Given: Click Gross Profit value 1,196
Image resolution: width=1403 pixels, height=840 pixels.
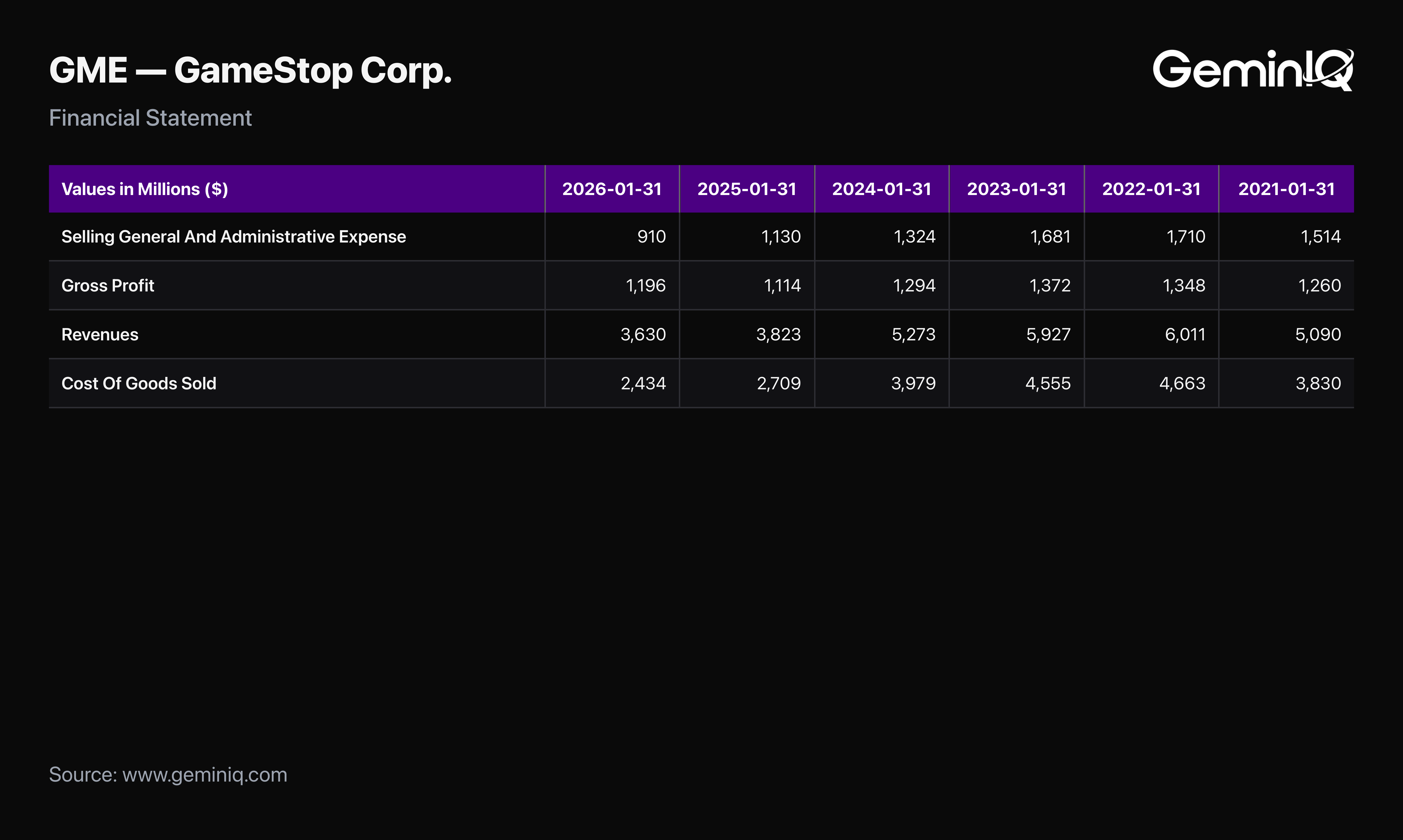Looking at the screenshot, I should pyautogui.click(x=645, y=285).
